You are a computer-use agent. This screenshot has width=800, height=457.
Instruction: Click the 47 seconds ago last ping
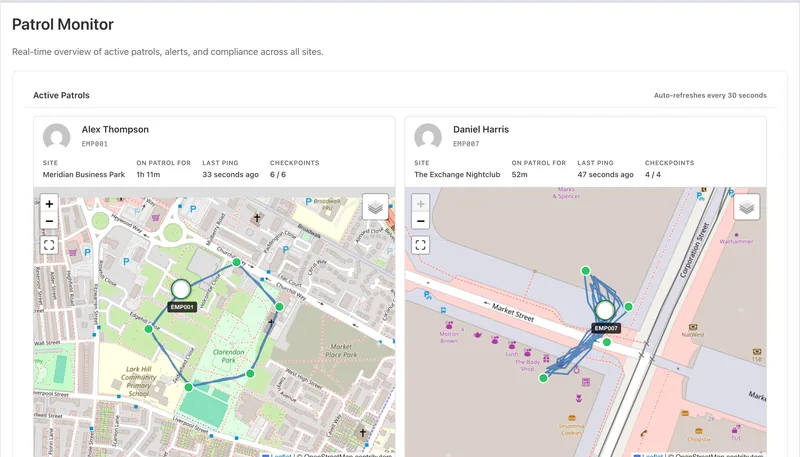pyautogui.click(x=606, y=174)
